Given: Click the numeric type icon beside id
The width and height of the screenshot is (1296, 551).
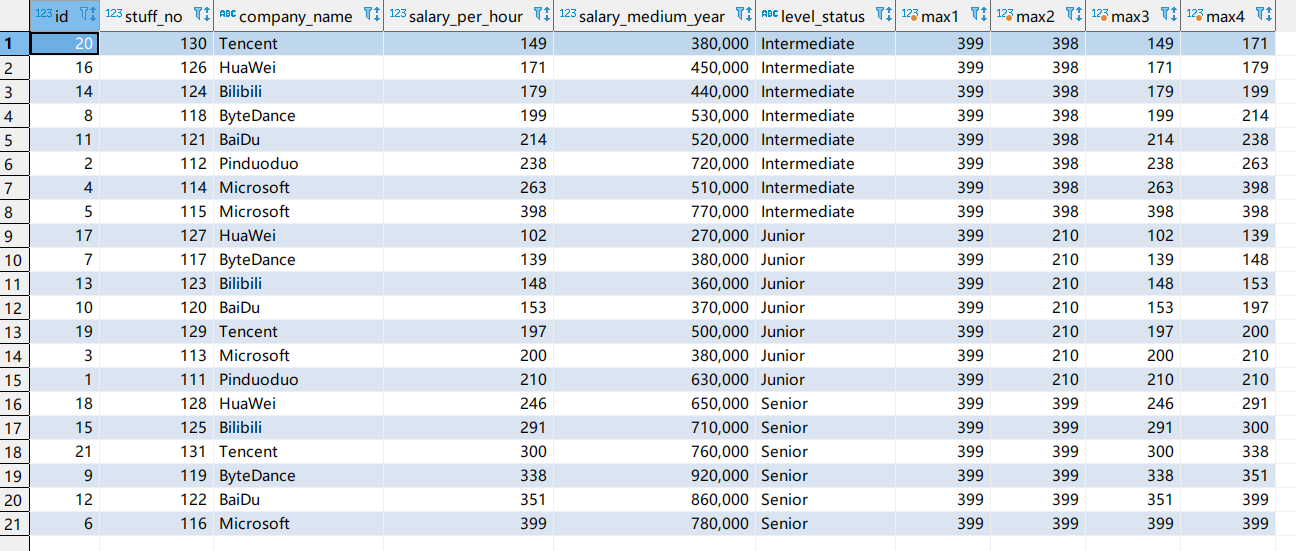Looking at the screenshot, I should click(x=44, y=14).
